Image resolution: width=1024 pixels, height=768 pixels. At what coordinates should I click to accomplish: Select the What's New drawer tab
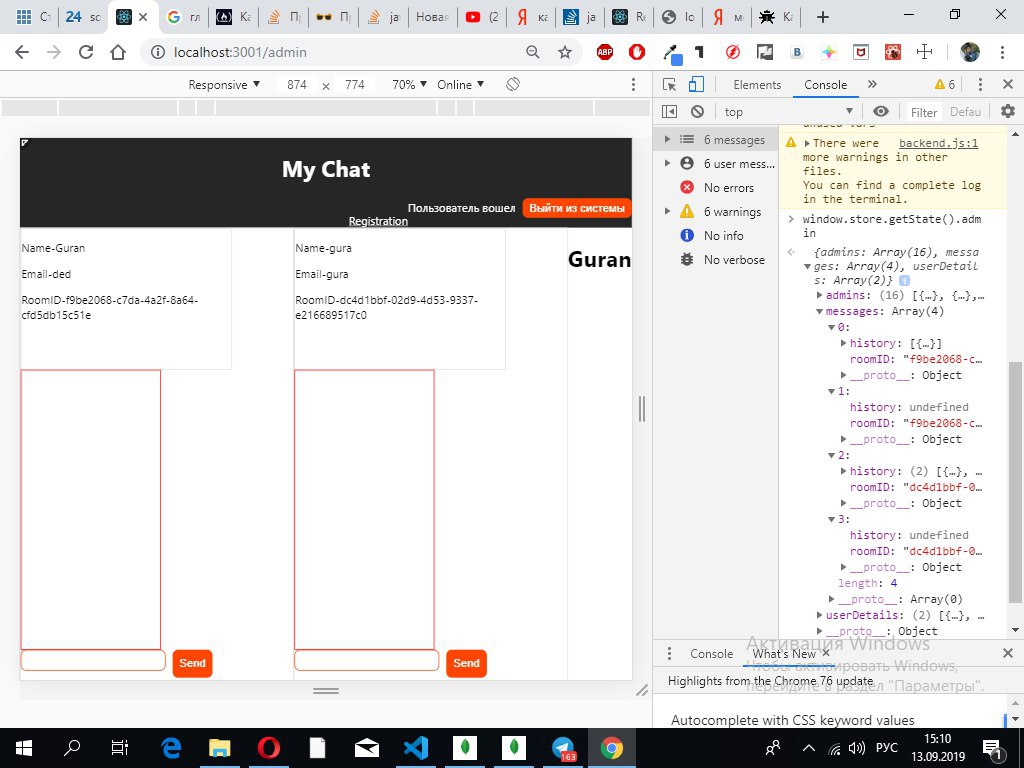coord(784,654)
